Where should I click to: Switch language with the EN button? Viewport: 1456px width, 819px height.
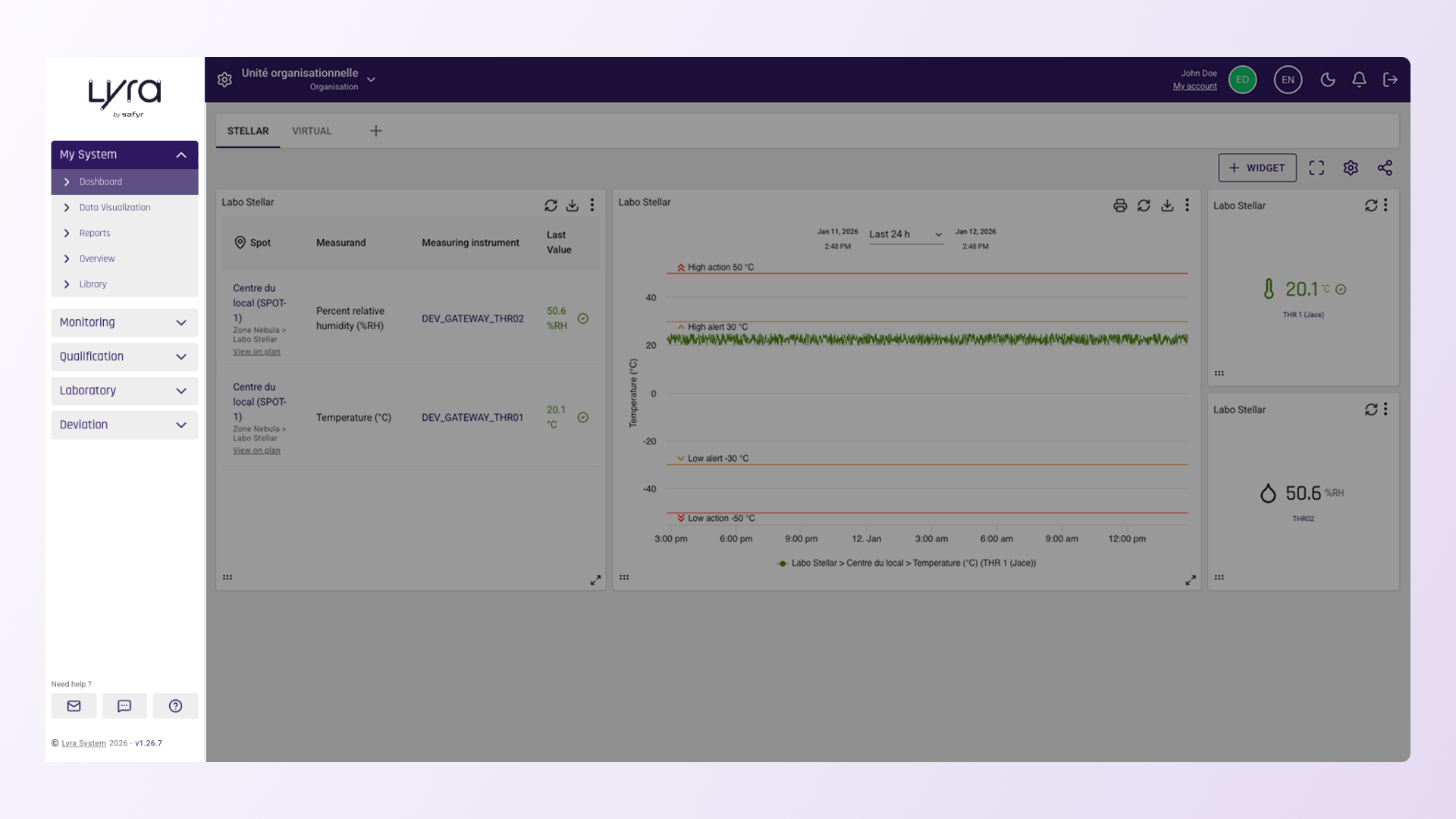tap(1288, 80)
